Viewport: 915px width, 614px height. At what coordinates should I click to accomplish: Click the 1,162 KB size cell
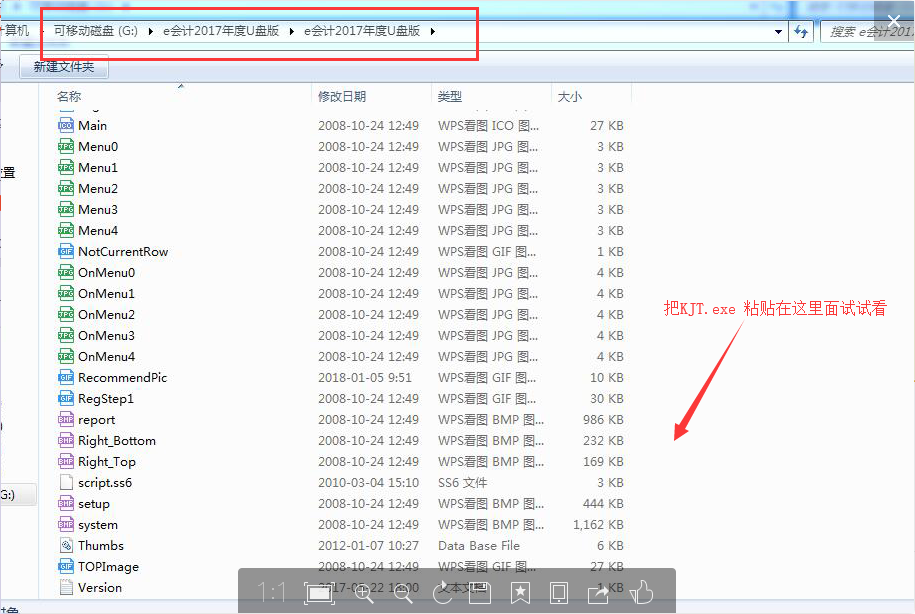coord(598,525)
